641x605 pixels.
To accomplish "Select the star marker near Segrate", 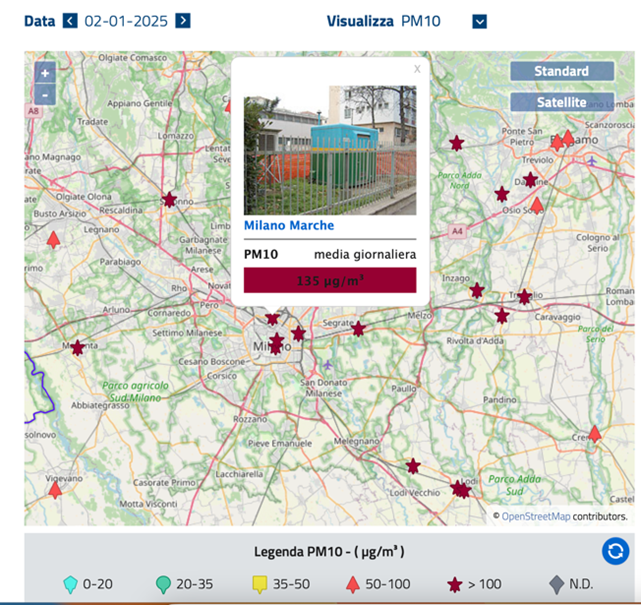I will click(358, 329).
